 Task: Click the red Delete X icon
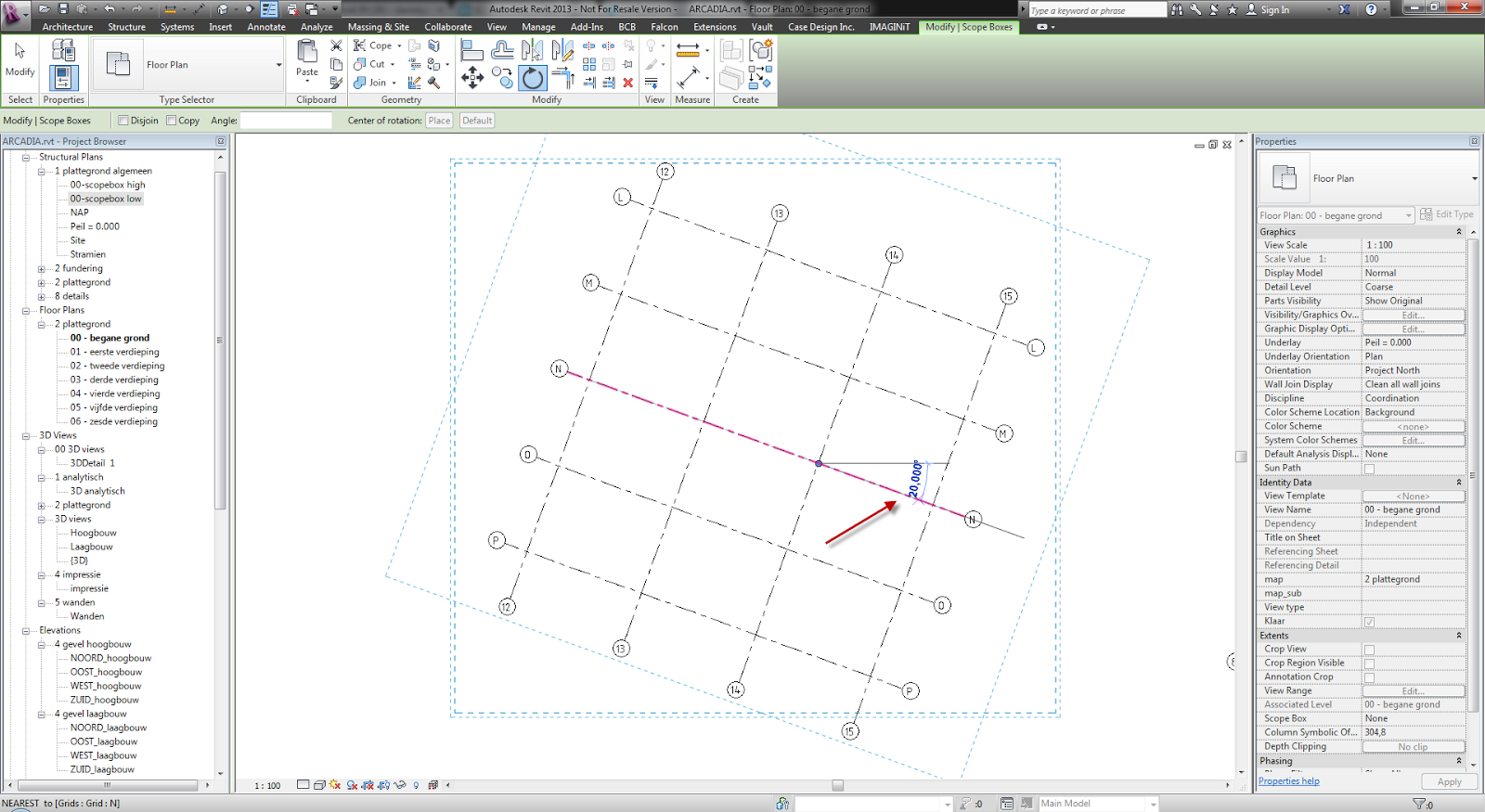point(628,83)
